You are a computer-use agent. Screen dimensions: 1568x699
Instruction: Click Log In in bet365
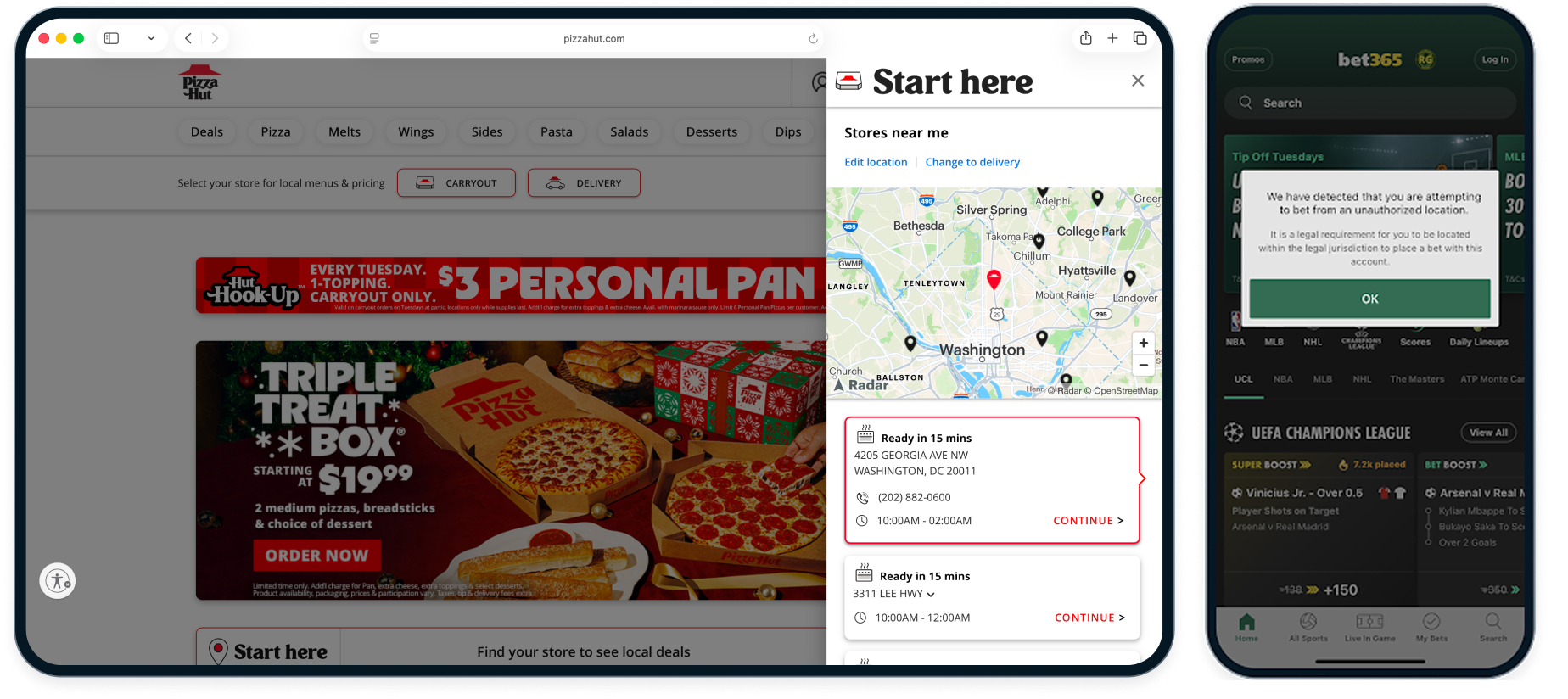[x=1495, y=59]
